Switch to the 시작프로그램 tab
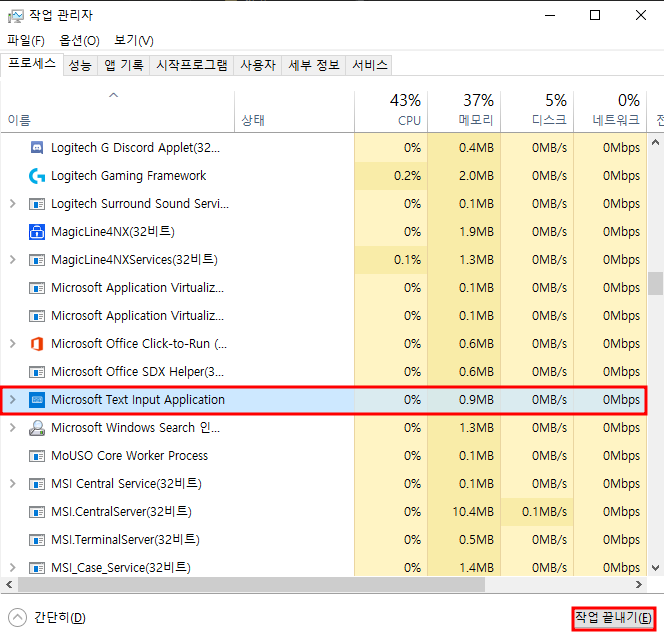664x642 pixels. point(192,65)
